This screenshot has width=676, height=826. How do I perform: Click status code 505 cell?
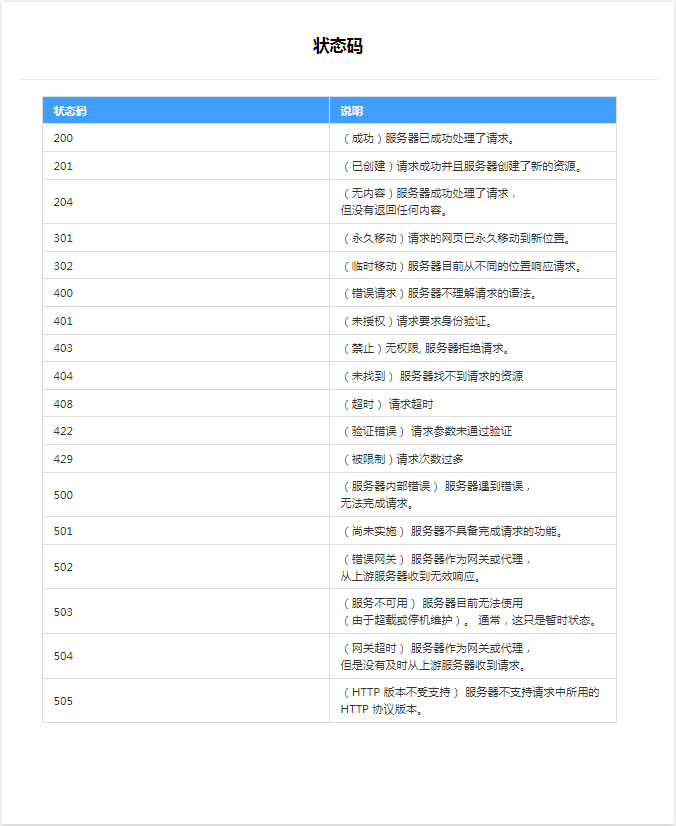(x=186, y=701)
